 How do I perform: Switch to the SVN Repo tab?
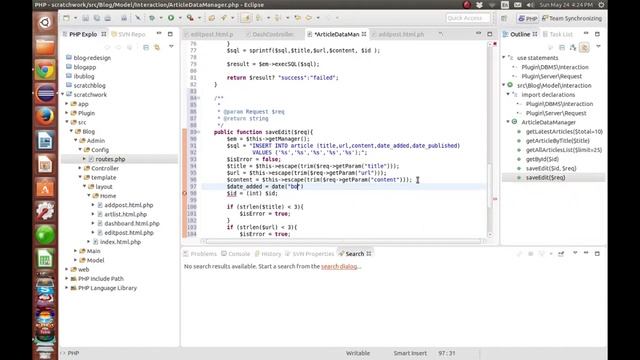click(128, 34)
